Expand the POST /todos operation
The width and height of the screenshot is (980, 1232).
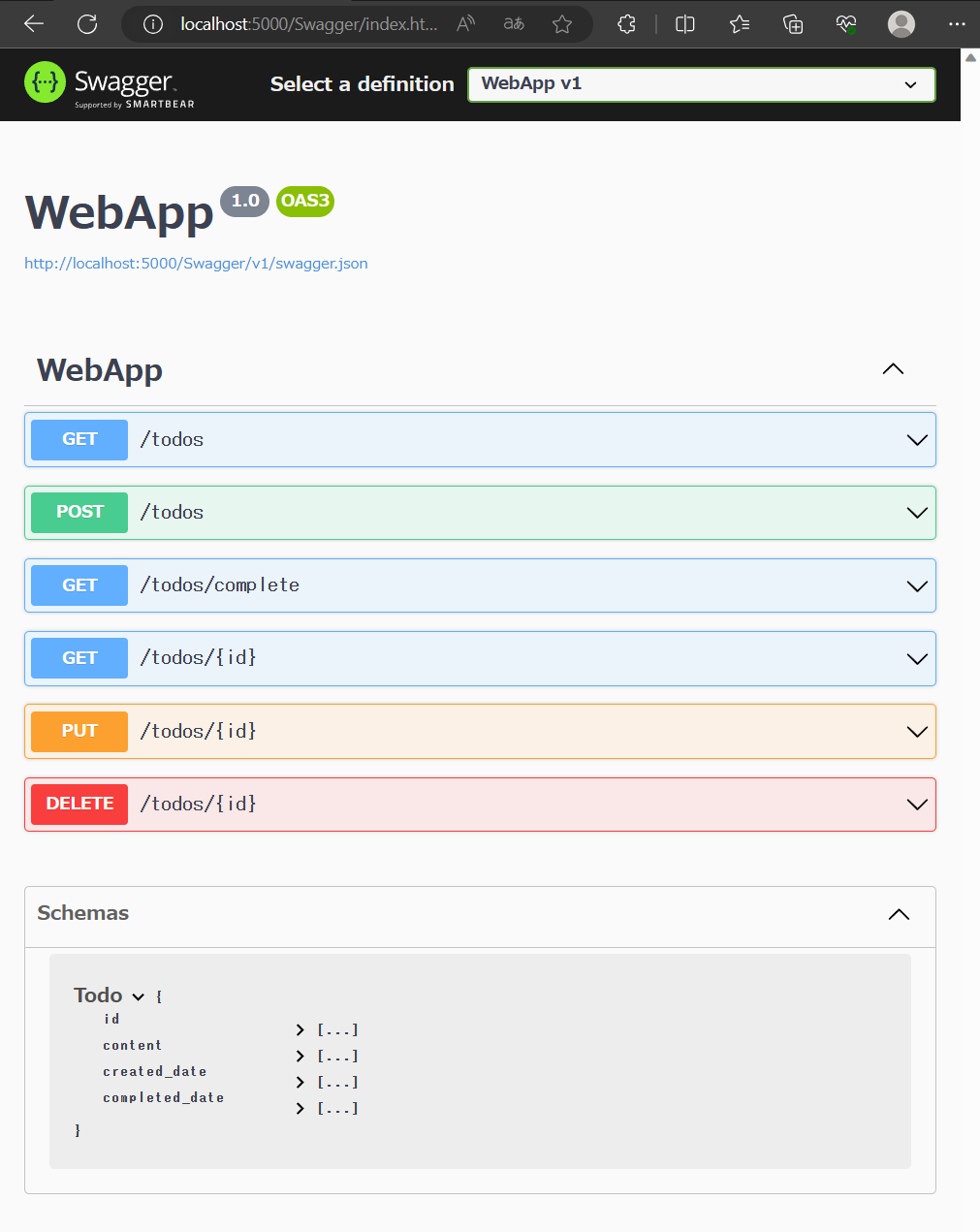click(x=916, y=513)
